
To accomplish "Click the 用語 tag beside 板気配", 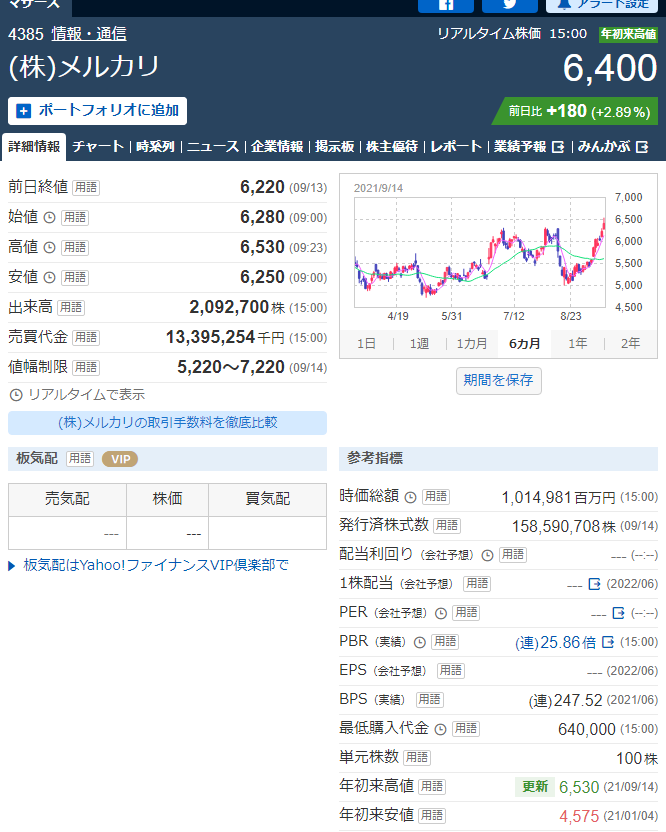I will coord(80,458).
